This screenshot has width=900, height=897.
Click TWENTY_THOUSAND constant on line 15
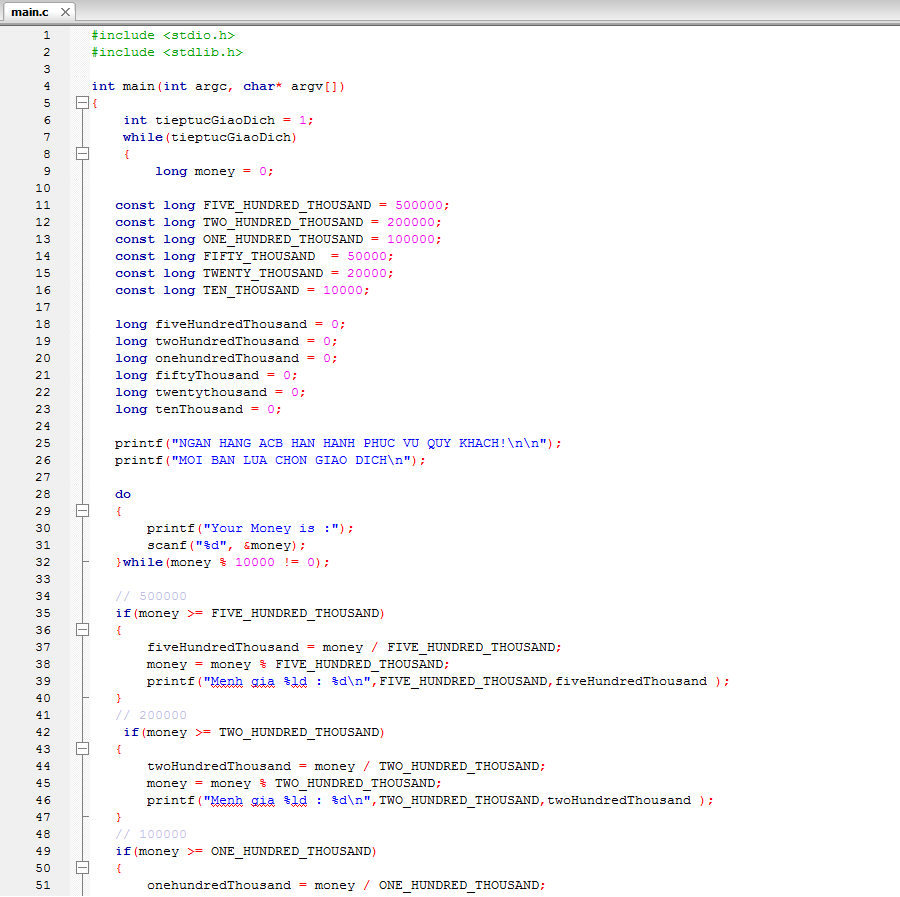pos(263,274)
